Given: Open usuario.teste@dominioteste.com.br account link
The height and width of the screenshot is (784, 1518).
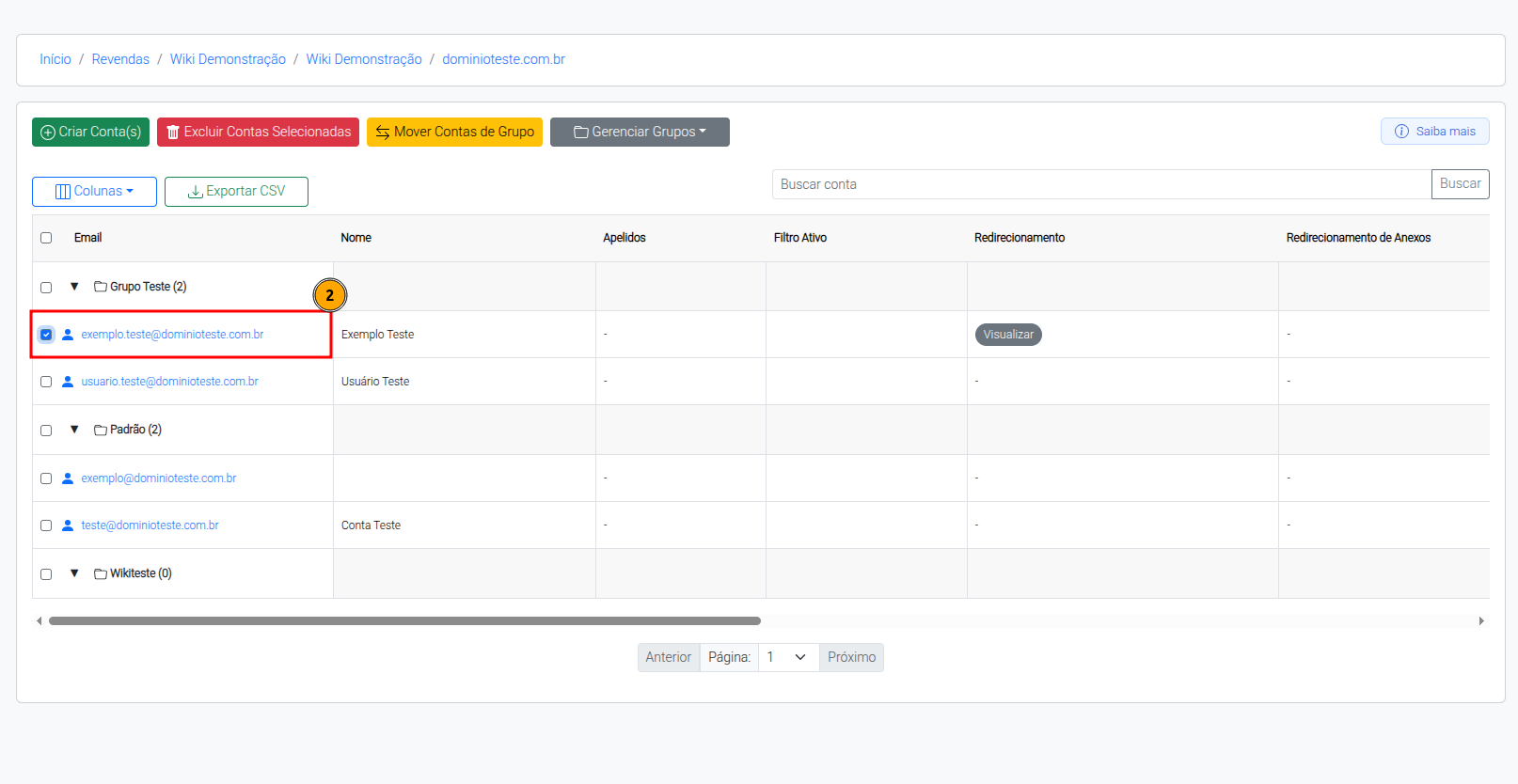Looking at the screenshot, I should [x=169, y=382].
